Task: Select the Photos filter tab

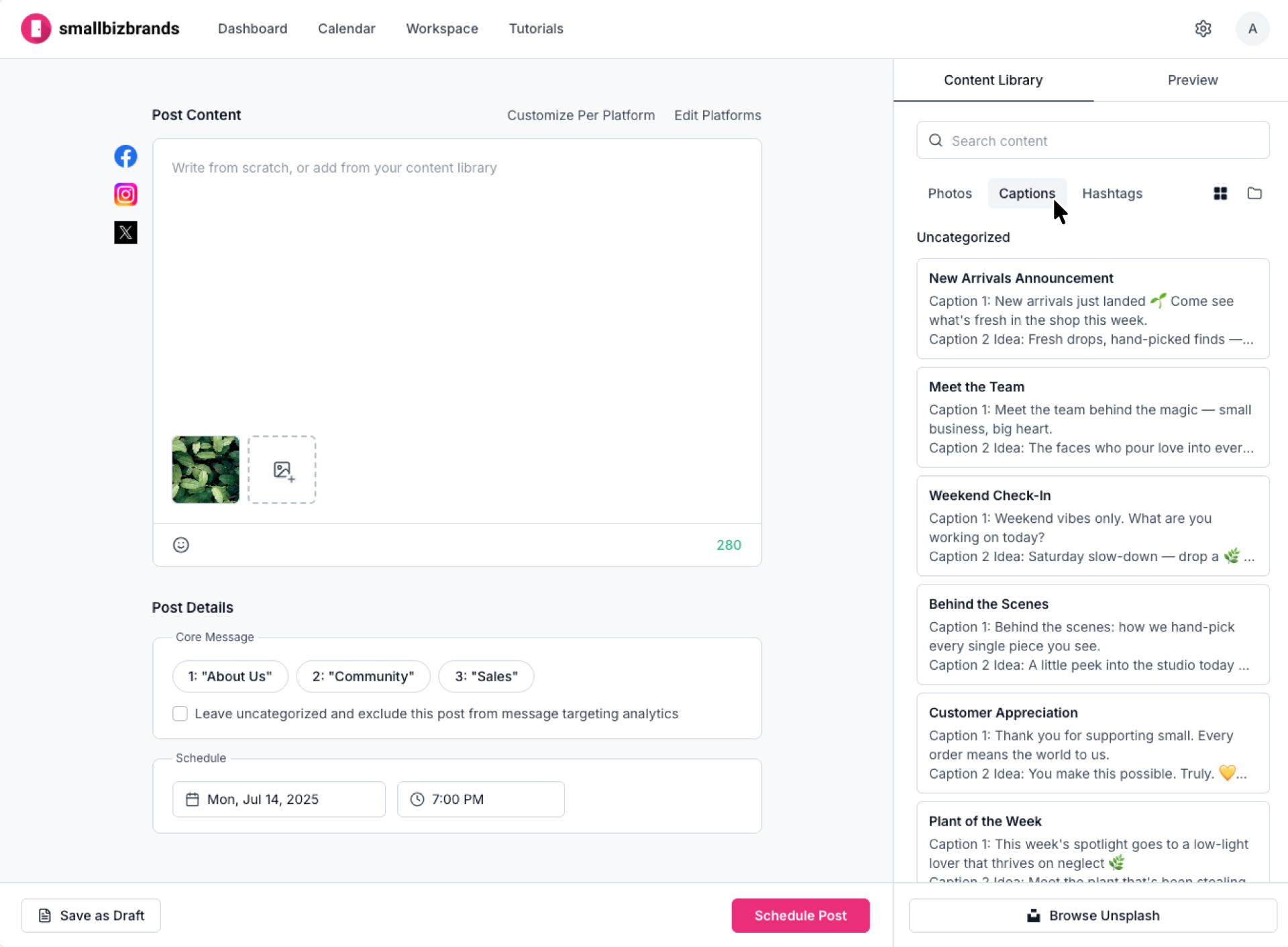Action: (x=949, y=193)
